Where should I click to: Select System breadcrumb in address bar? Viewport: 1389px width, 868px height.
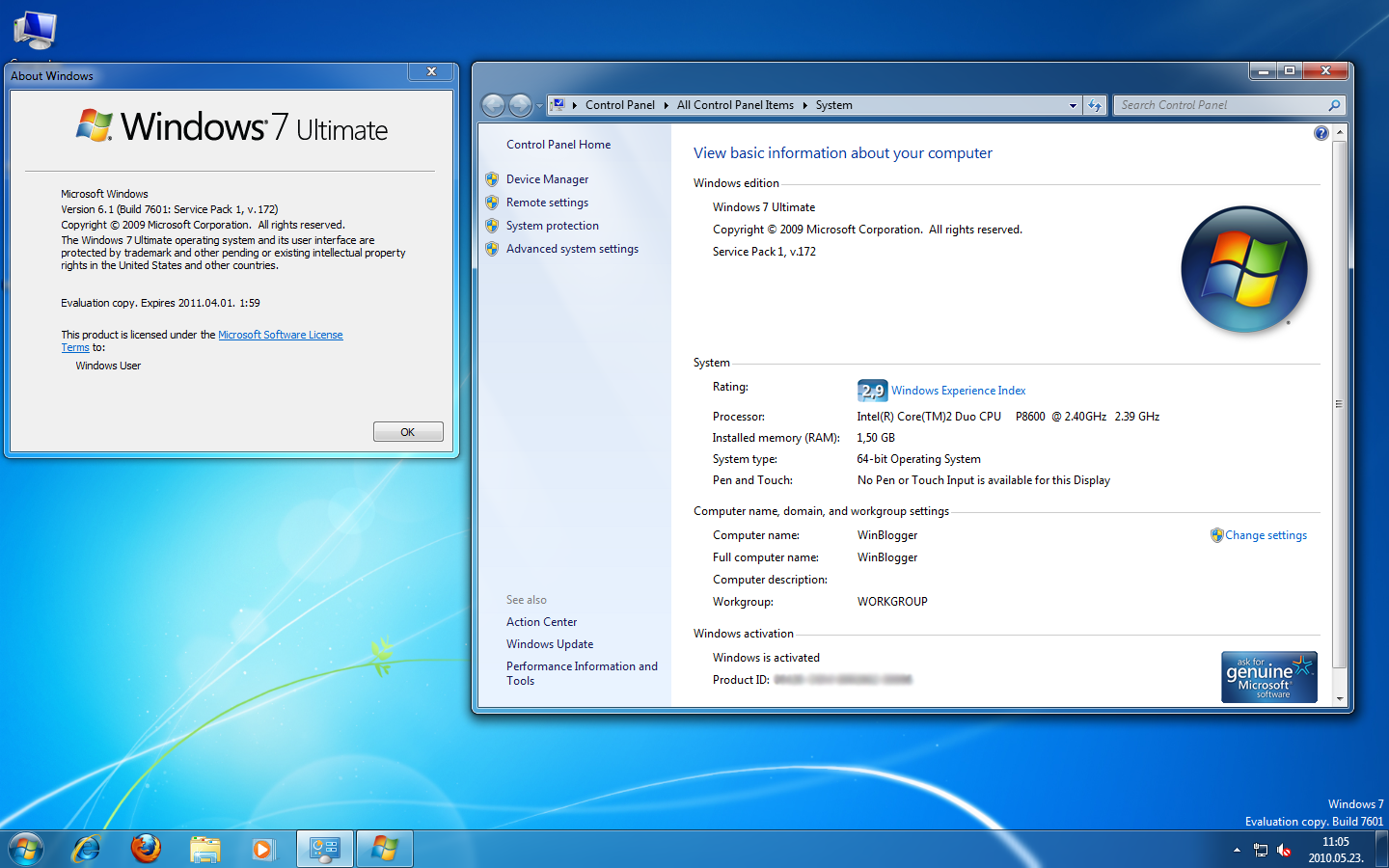[x=834, y=105]
